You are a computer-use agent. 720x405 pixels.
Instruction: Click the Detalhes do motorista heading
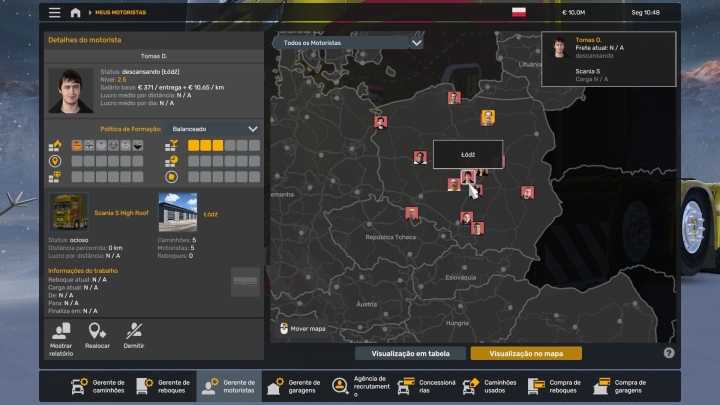tap(85, 40)
